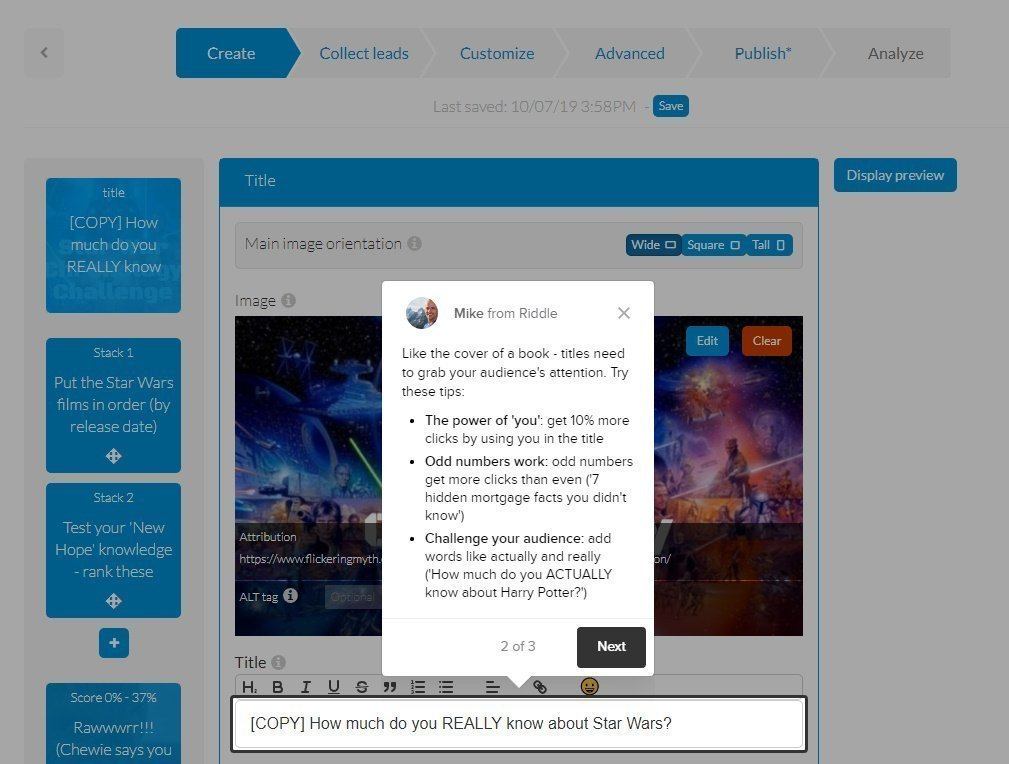Select the Stack 1 card
Screen dimensions: 1009x764
(x=113, y=405)
